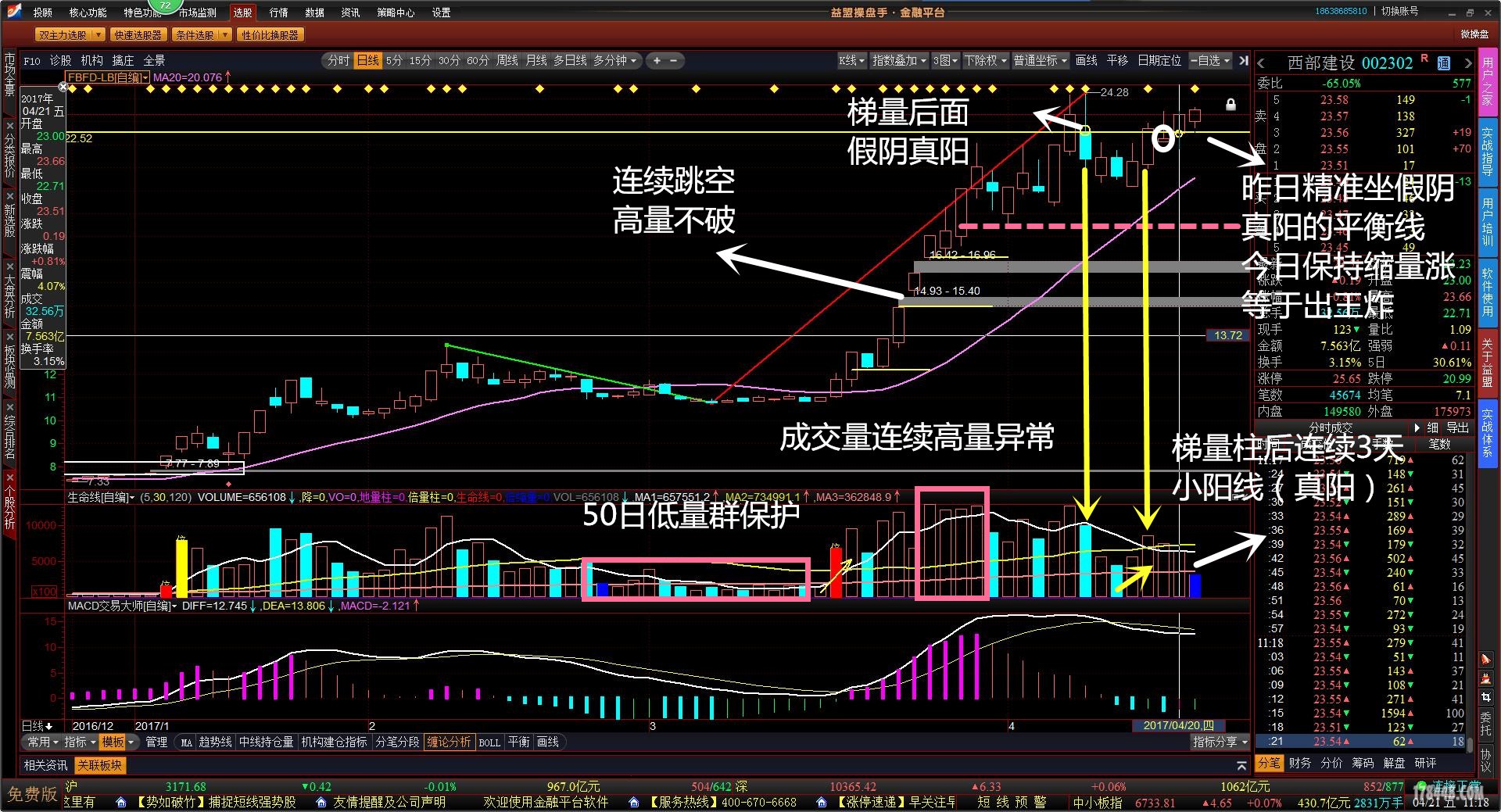Open 3图 layout dropdown
Image resolution: width=1501 pixels, height=812 pixels.
[x=944, y=60]
